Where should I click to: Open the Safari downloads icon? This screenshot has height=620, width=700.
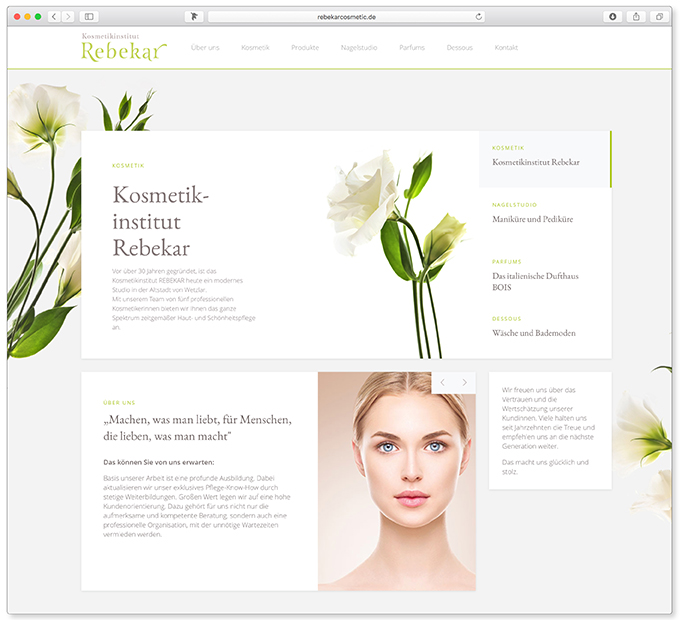click(612, 17)
